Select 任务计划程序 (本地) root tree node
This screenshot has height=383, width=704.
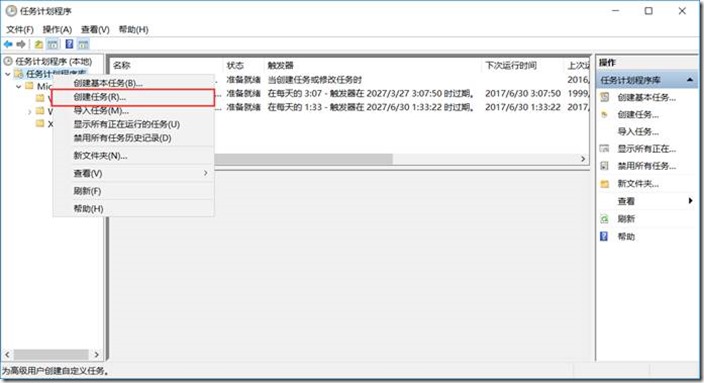click(x=53, y=61)
